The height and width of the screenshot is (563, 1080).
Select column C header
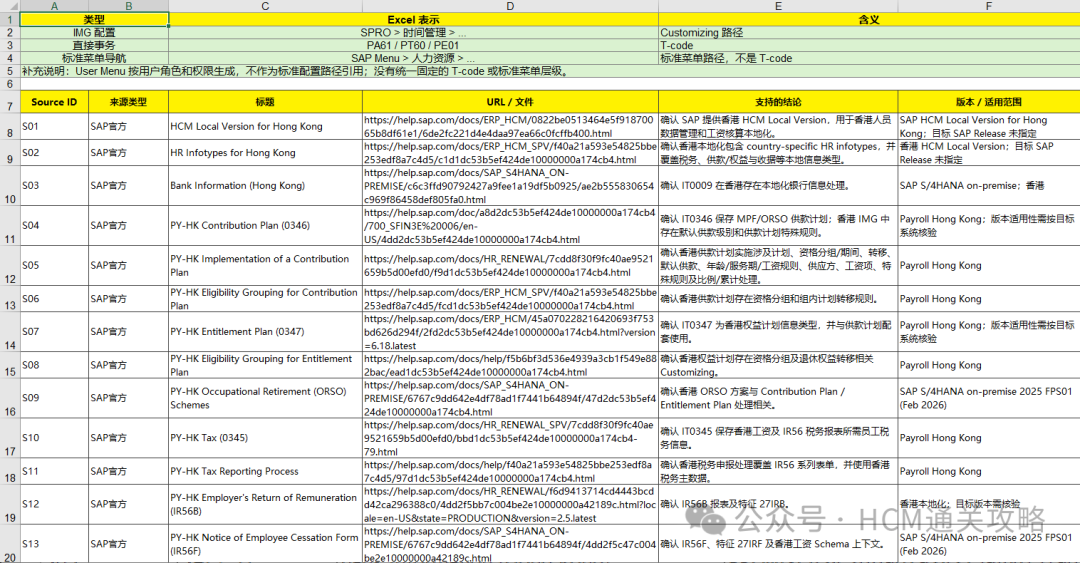pyautogui.click(x=265, y=6)
